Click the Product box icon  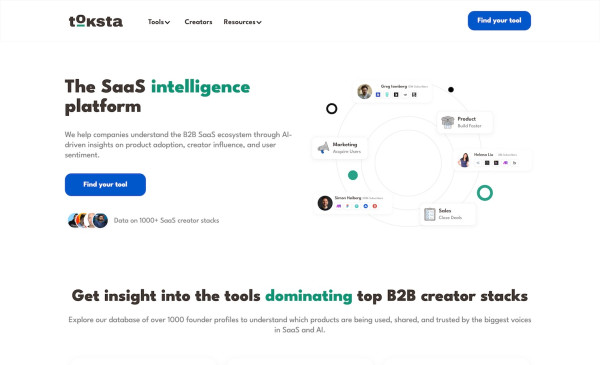coord(447,122)
